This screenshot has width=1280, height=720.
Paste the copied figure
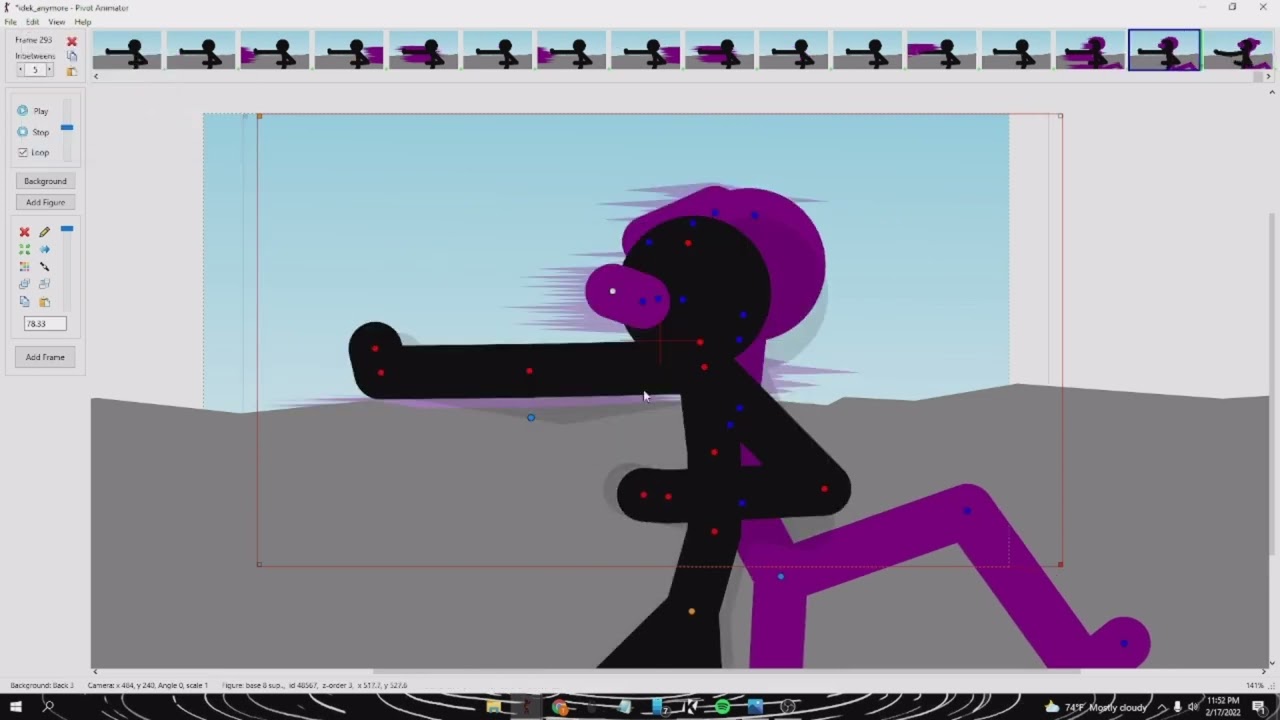click(x=44, y=302)
